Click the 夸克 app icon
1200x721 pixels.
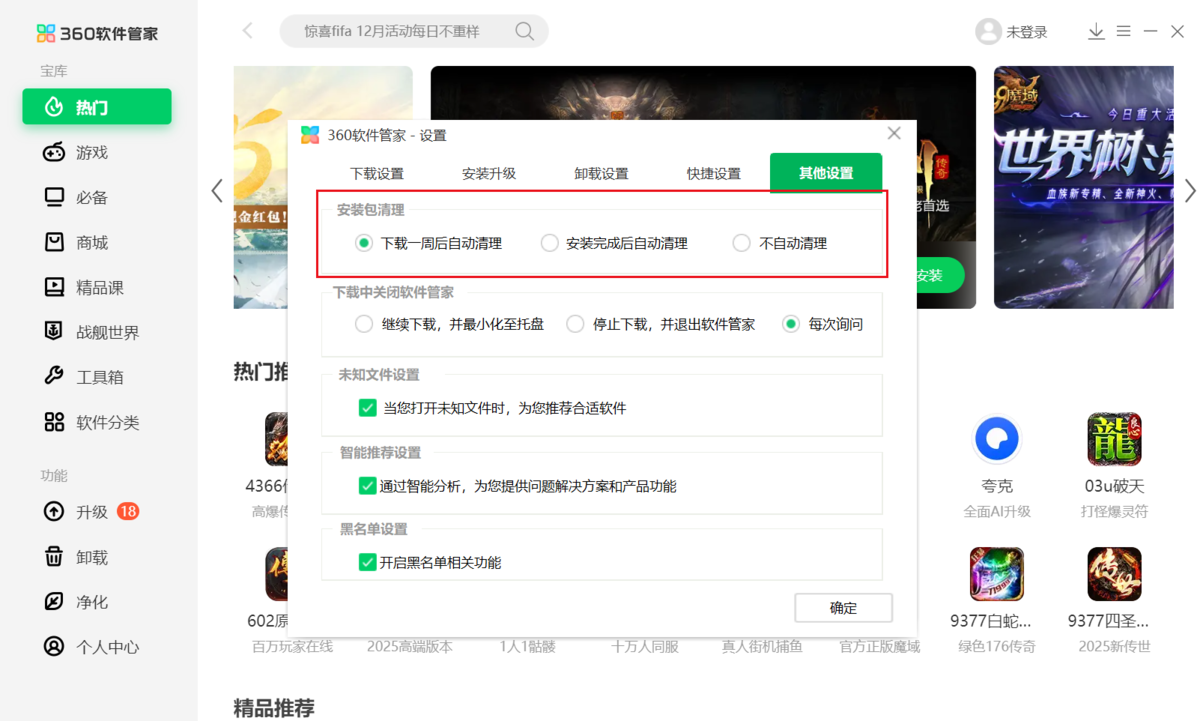pyautogui.click(x=997, y=438)
